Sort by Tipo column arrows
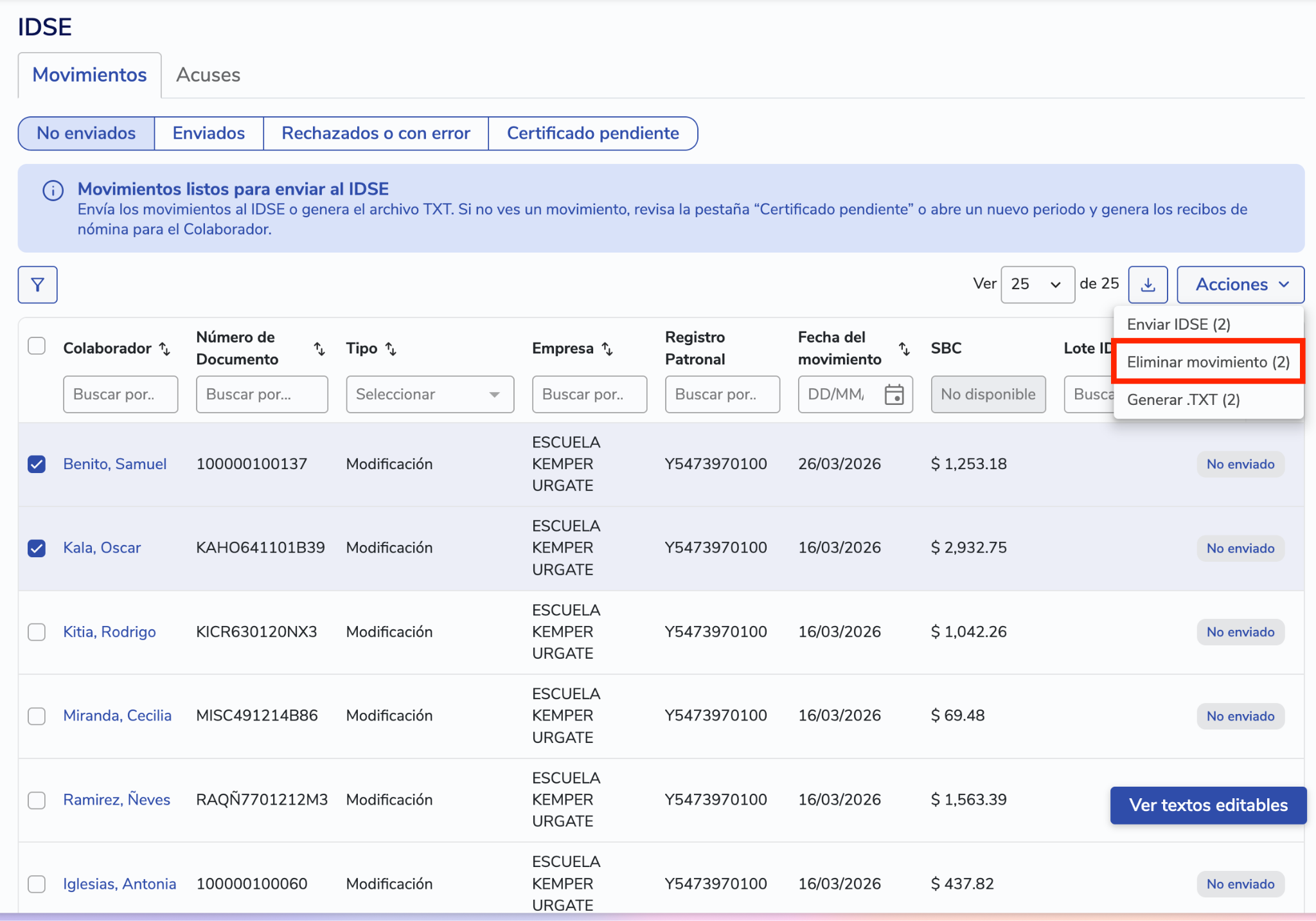1316x921 pixels. [391, 348]
